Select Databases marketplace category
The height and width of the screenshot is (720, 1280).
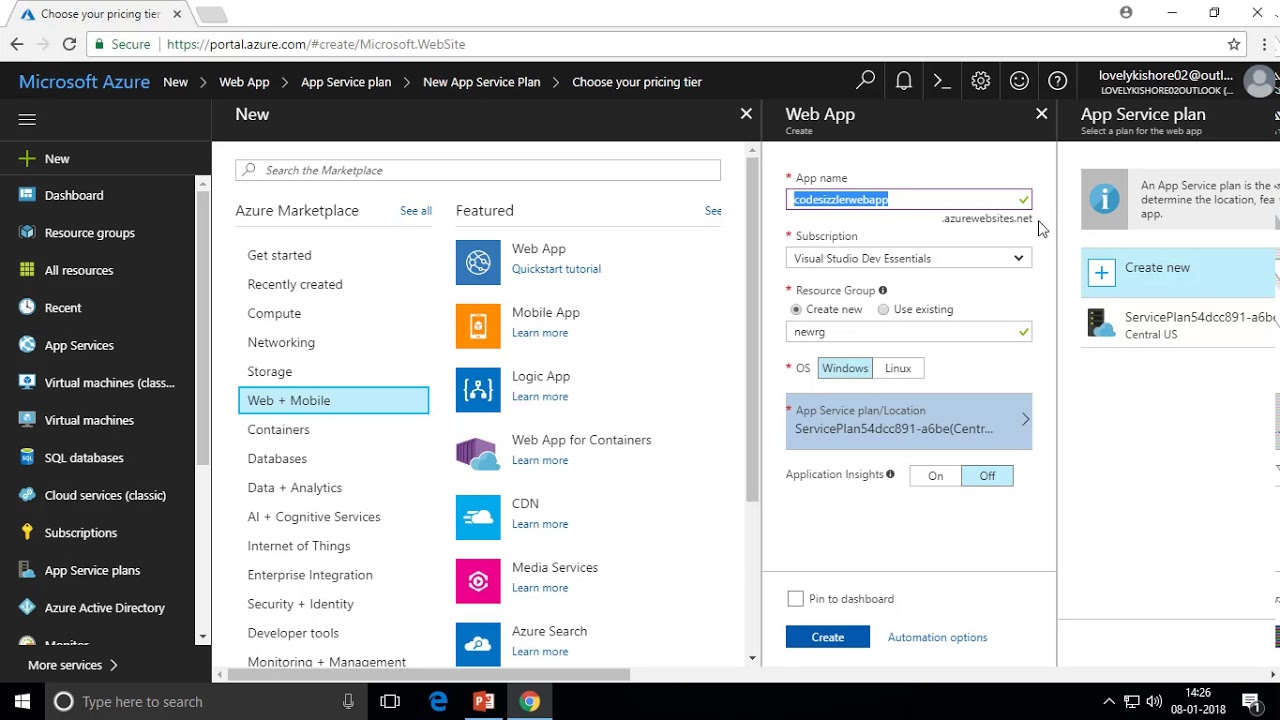pos(277,459)
